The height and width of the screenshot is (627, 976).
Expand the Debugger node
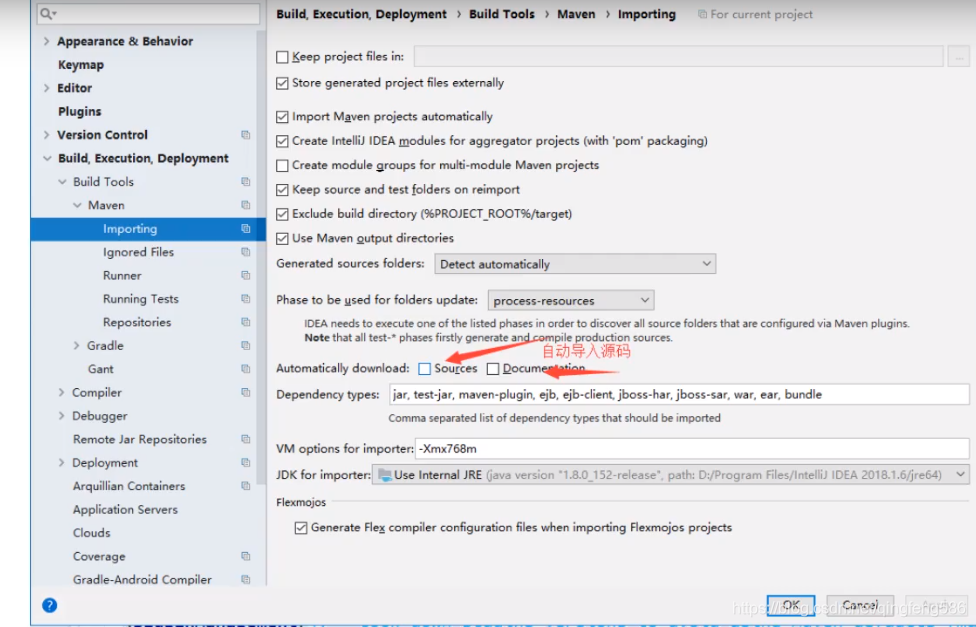(62, 416)
